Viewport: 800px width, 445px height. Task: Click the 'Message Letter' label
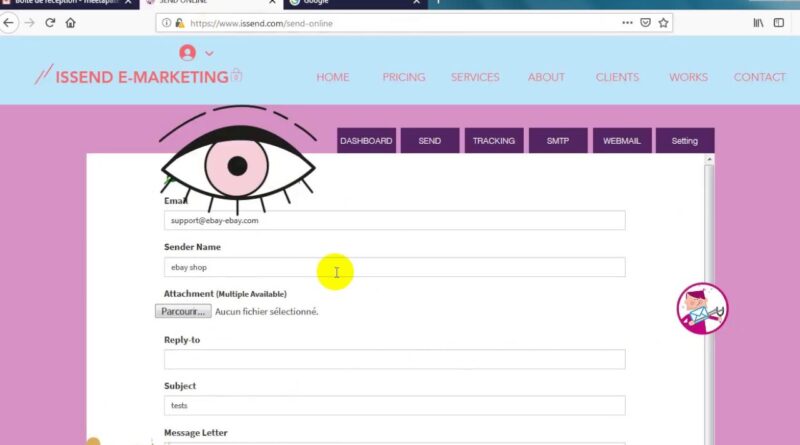[195, 433]
